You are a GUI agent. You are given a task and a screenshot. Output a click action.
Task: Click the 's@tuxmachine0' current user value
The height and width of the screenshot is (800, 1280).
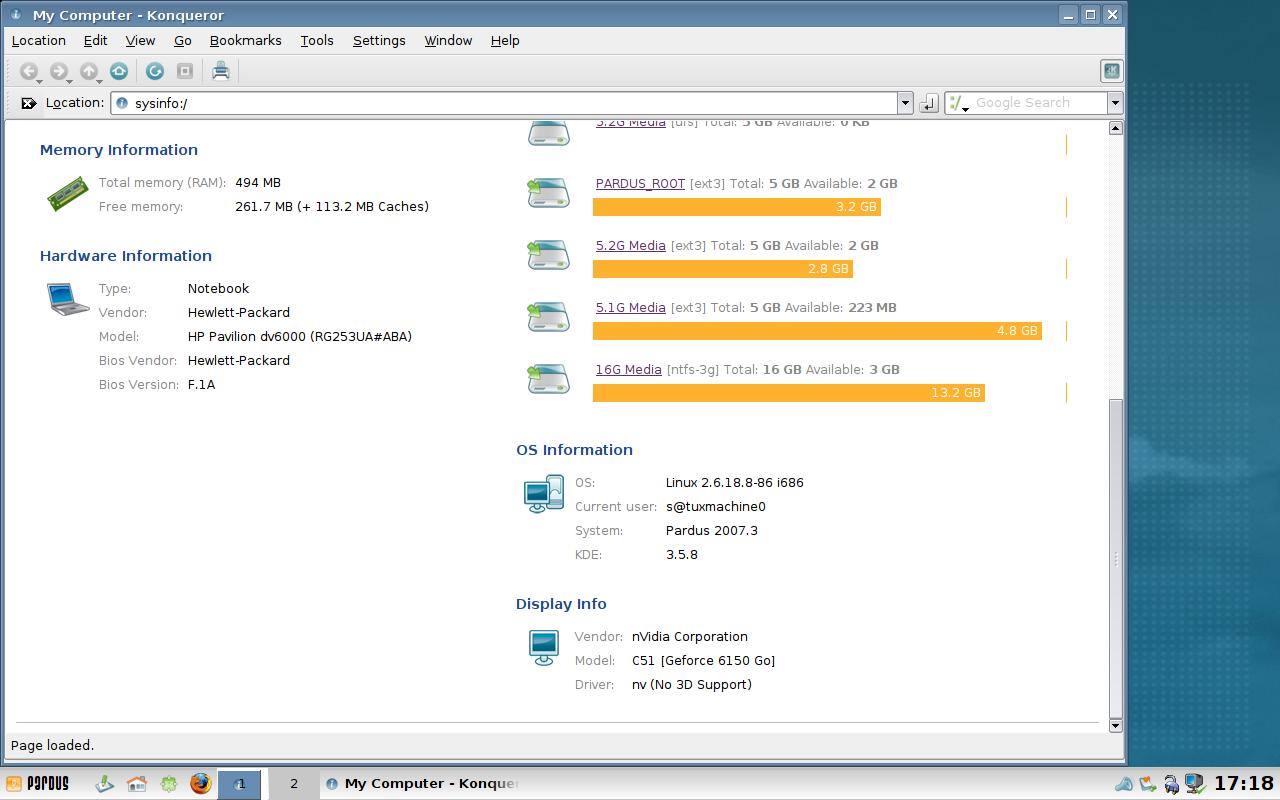716,507
